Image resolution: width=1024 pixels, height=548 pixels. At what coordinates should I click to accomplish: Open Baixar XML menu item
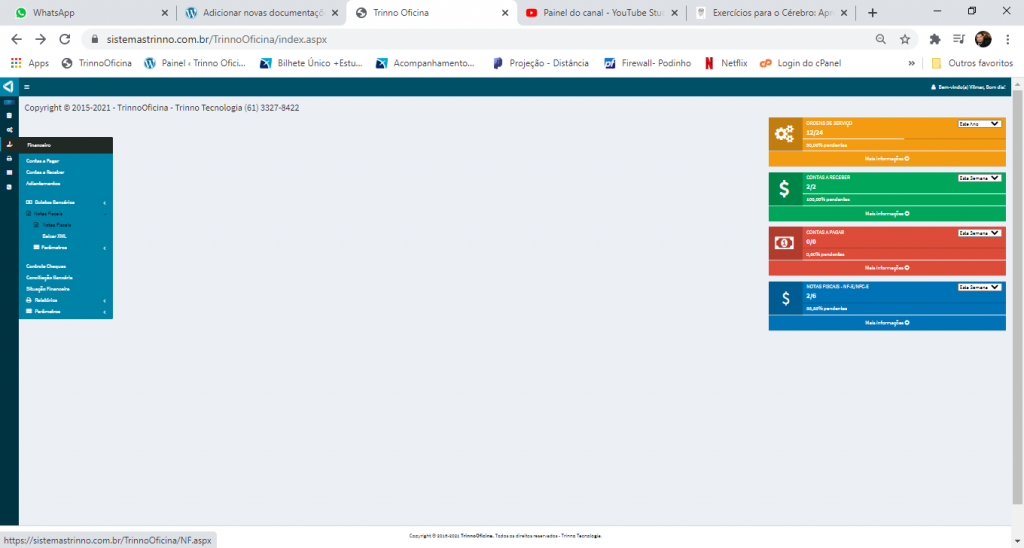coord(54,236)
